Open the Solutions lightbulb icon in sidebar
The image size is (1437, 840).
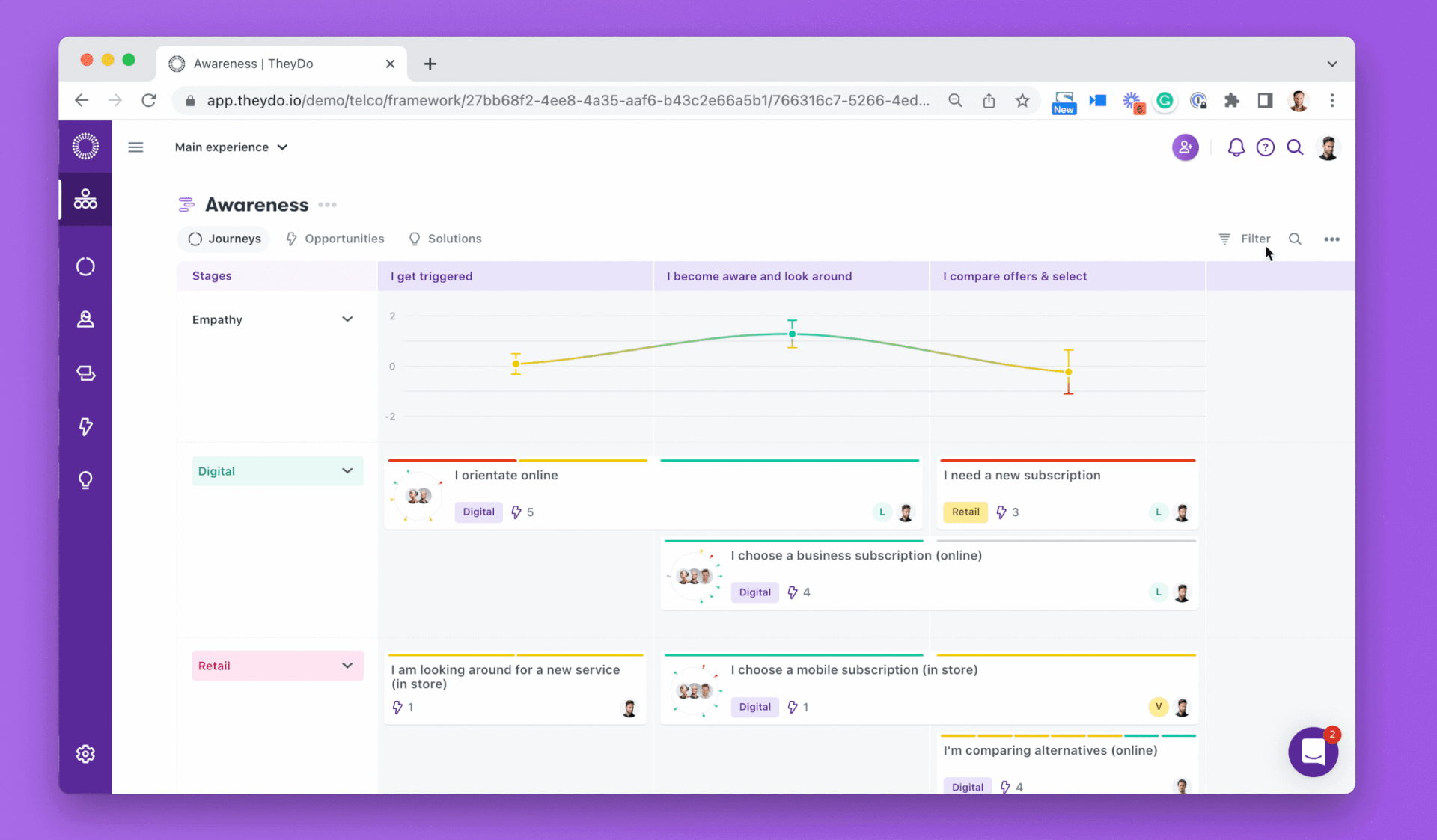click(85, 480)
